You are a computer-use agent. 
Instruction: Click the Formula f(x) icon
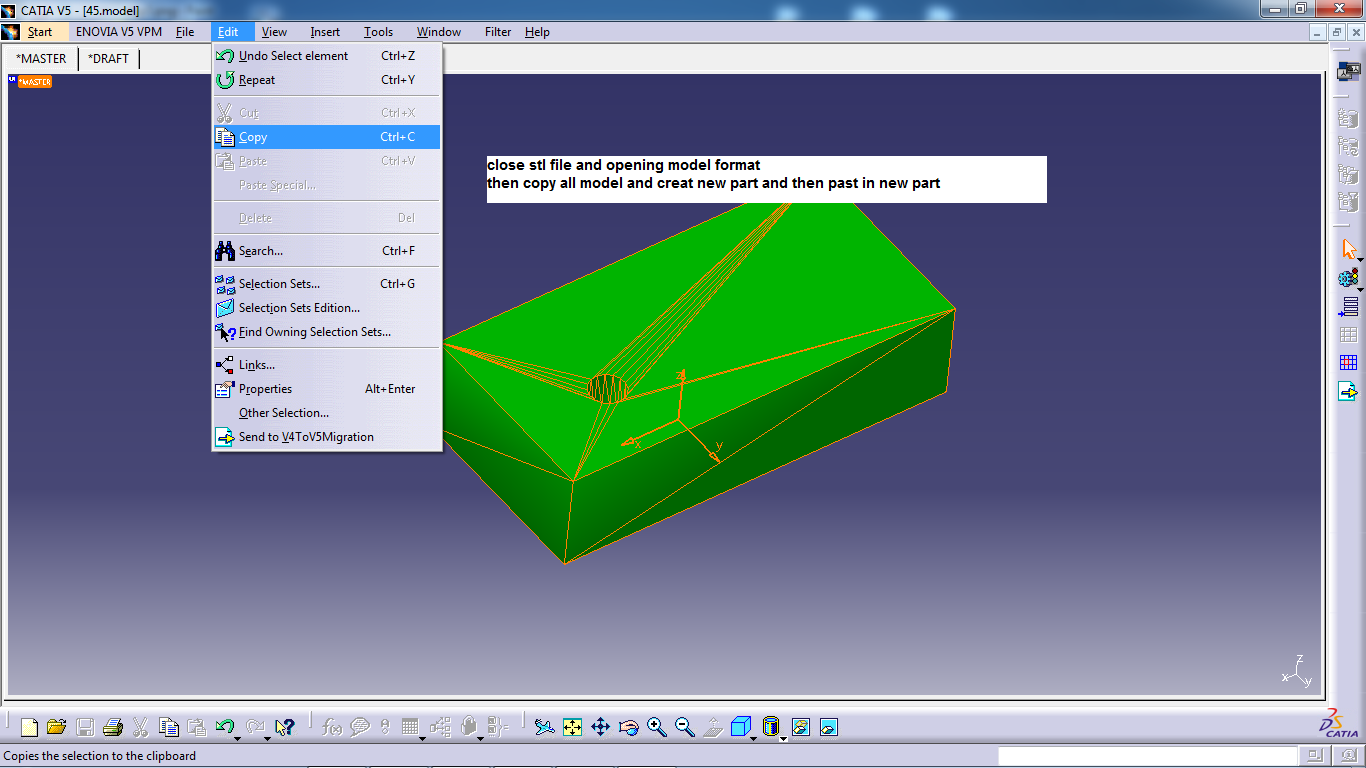(x=333, y=728)
